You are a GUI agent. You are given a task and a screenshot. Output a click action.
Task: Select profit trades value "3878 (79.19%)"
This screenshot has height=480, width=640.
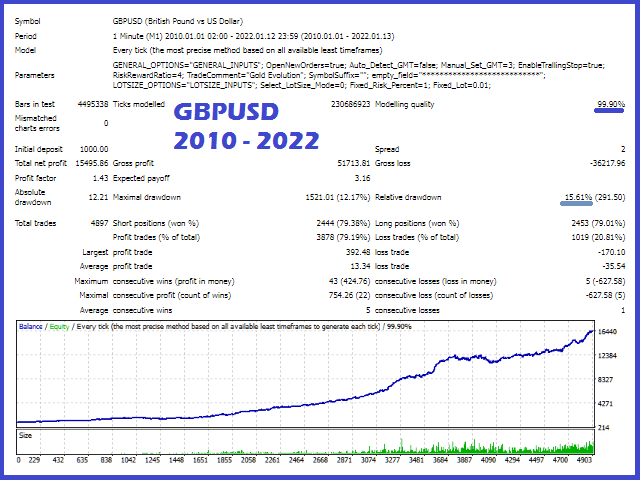[343, 237]
